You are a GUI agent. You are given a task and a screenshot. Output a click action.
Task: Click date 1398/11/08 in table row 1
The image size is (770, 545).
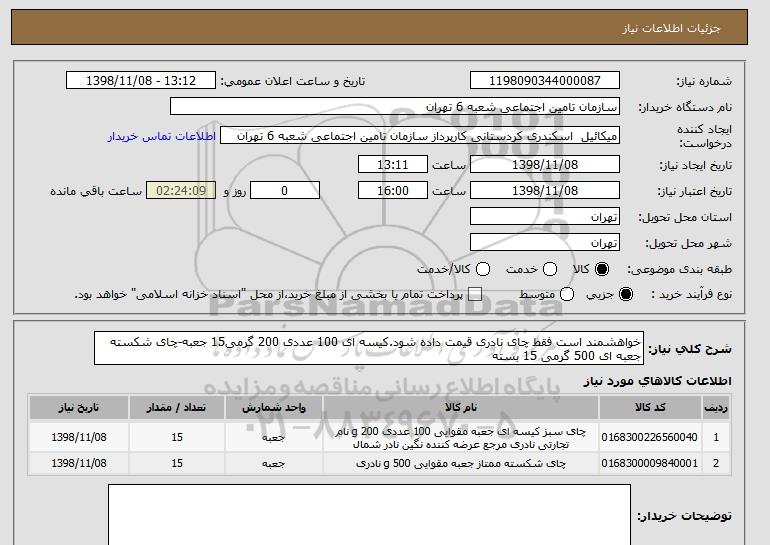79,437
